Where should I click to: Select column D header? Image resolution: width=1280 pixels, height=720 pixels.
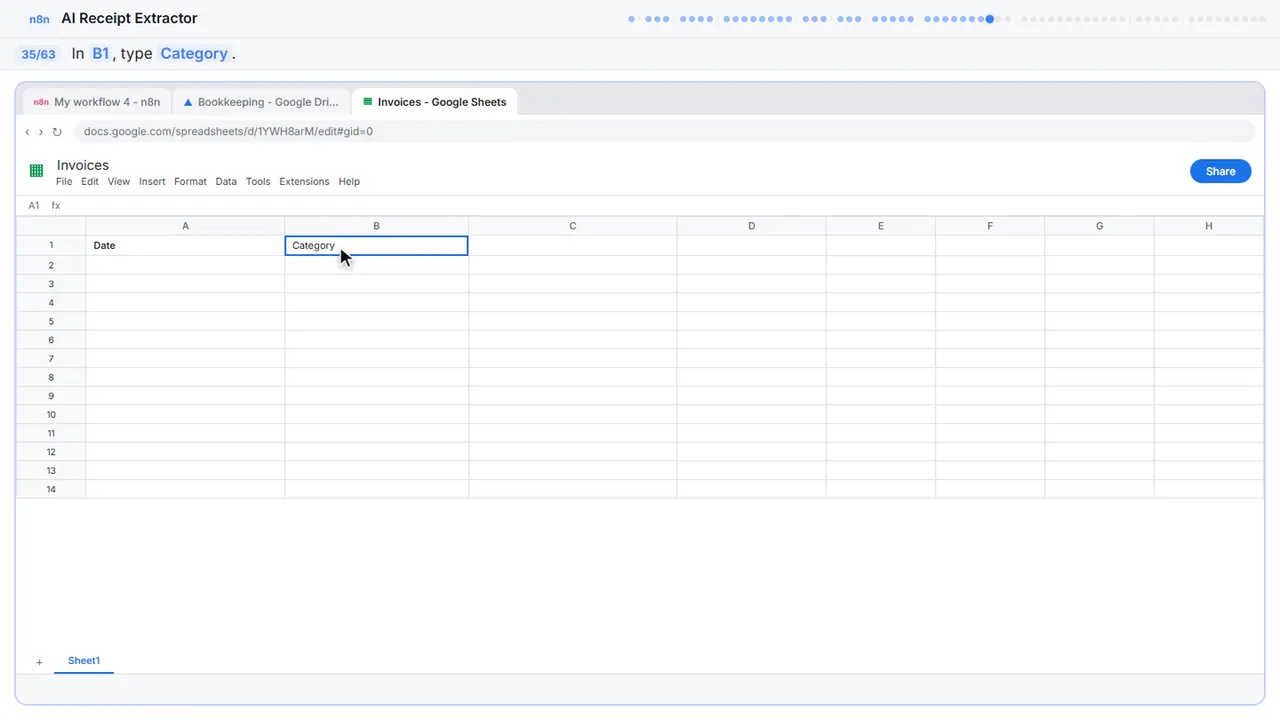tap(752, 226)
